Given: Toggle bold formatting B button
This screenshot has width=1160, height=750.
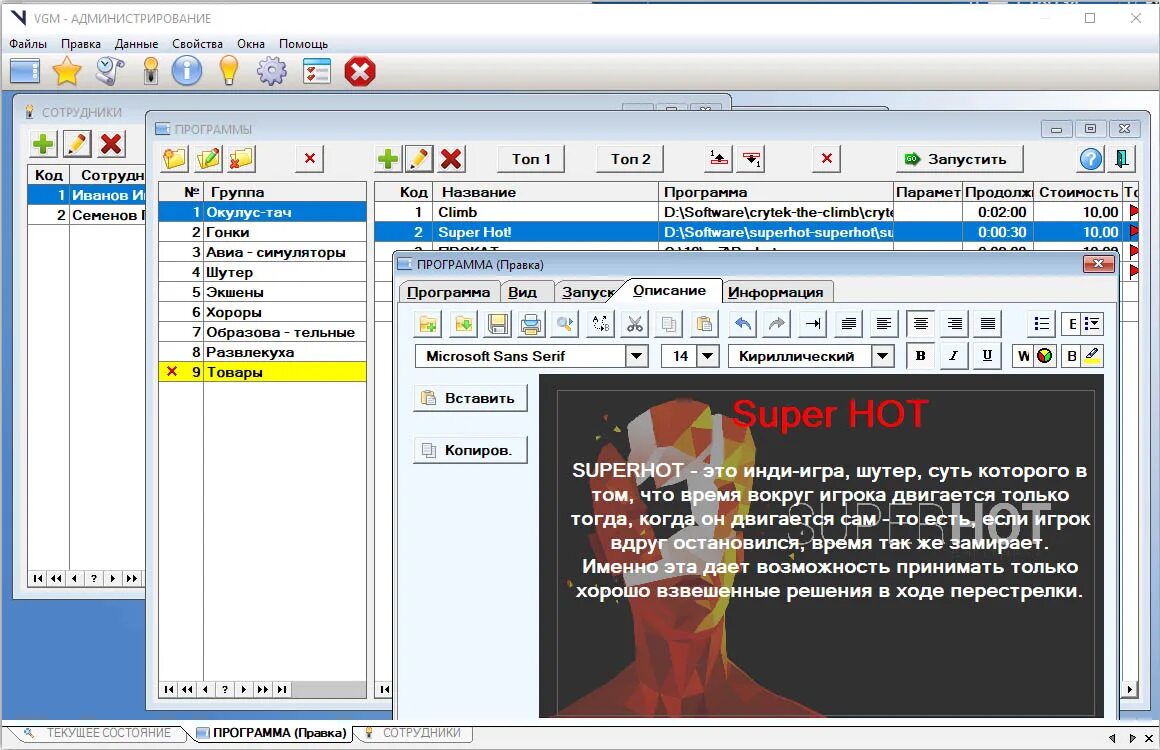Looking at the screenshot, I should [x=920, y=356].
